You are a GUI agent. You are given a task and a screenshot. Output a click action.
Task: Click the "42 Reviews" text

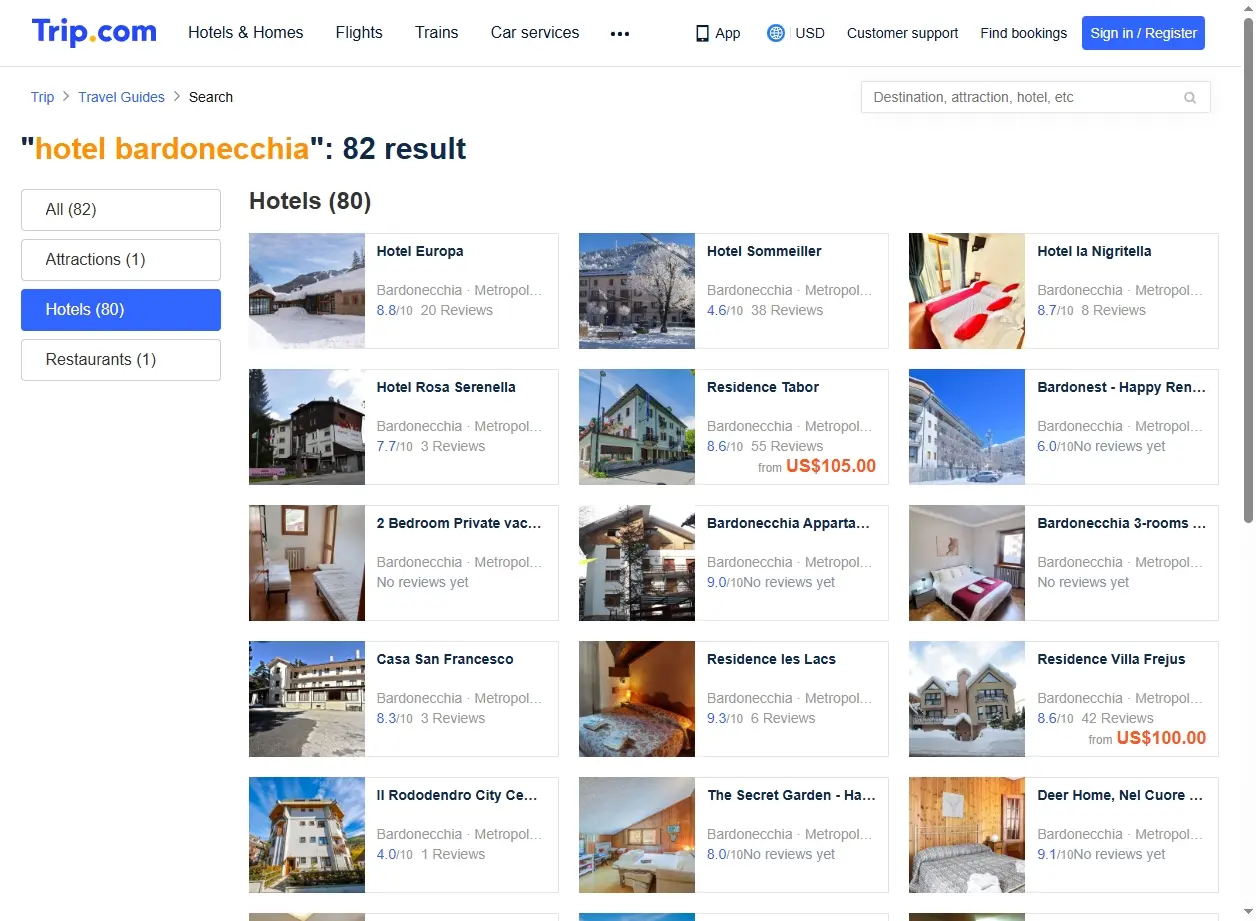(1117, 718)
